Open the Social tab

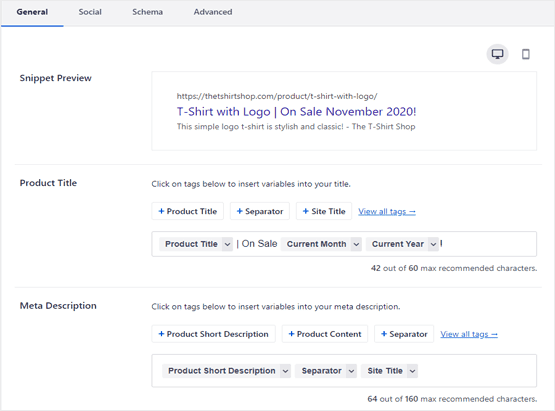[x=90, y=12]
